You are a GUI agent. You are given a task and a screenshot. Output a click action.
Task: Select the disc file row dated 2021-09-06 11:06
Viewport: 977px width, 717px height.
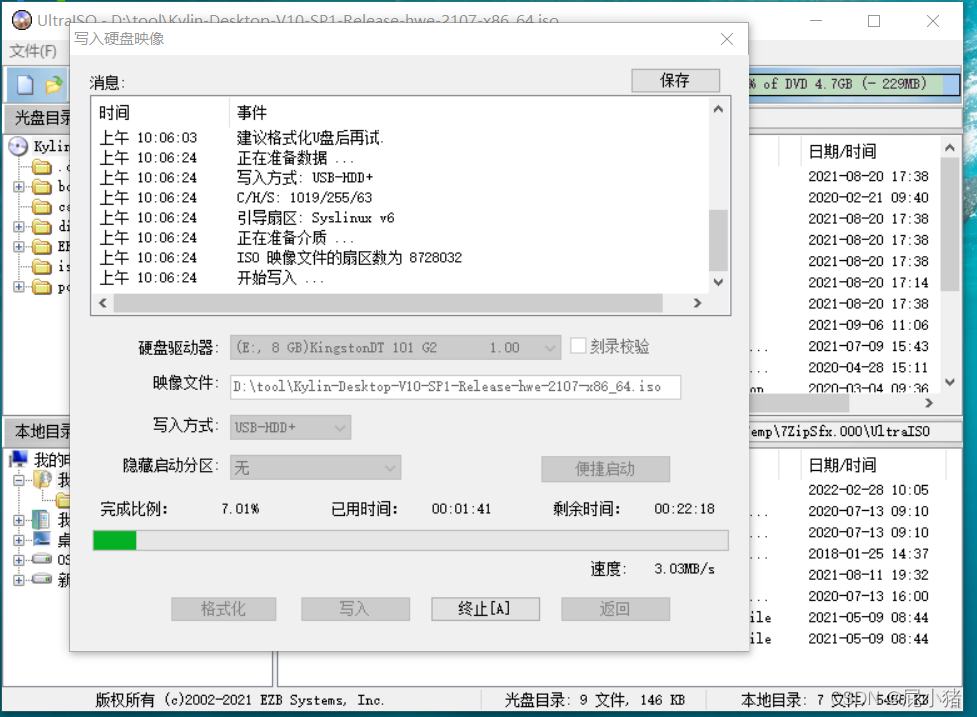(868, 325)
